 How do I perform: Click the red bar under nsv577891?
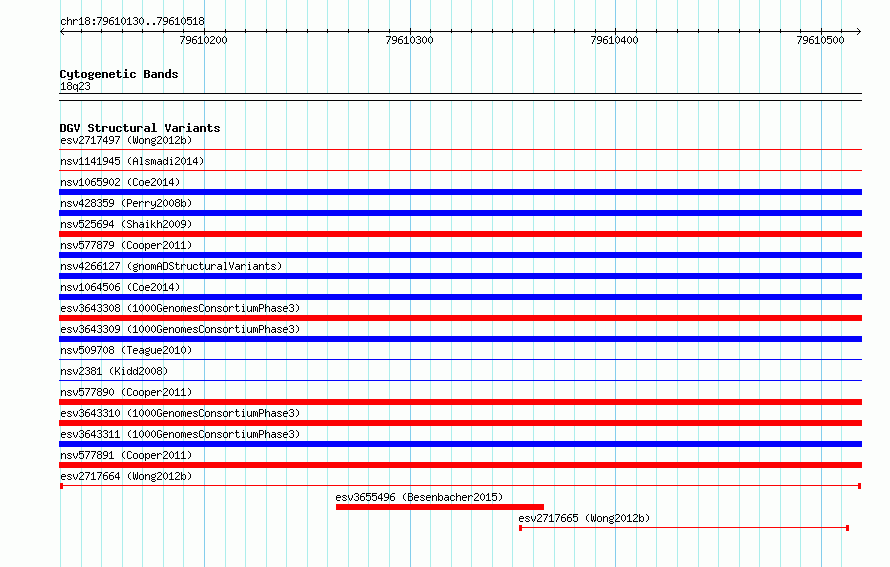coord(460,465)
